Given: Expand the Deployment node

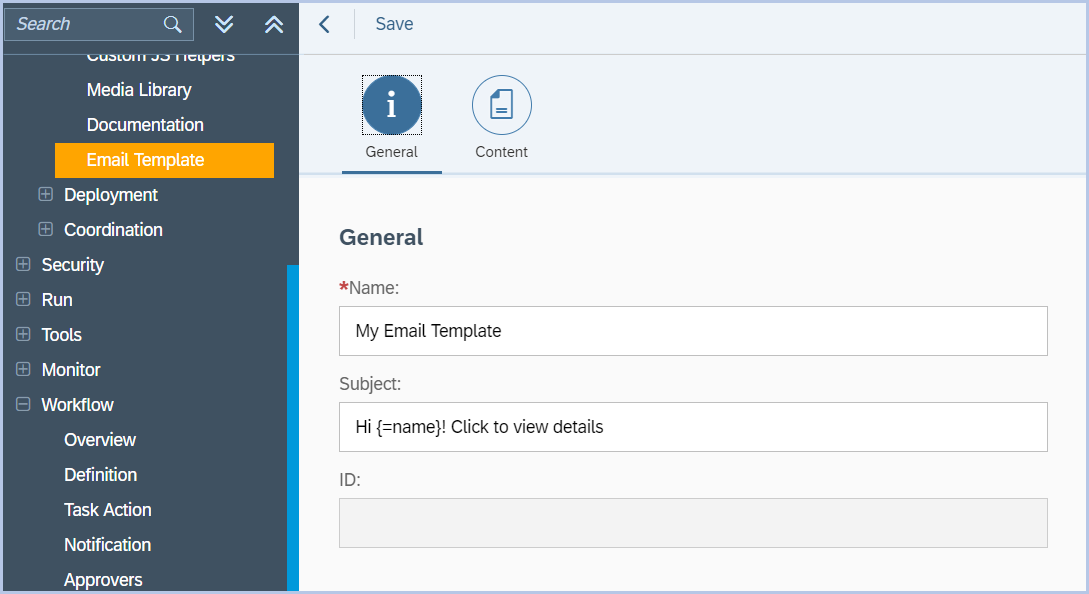Looking at the screenshot, I should coord(45,194).
